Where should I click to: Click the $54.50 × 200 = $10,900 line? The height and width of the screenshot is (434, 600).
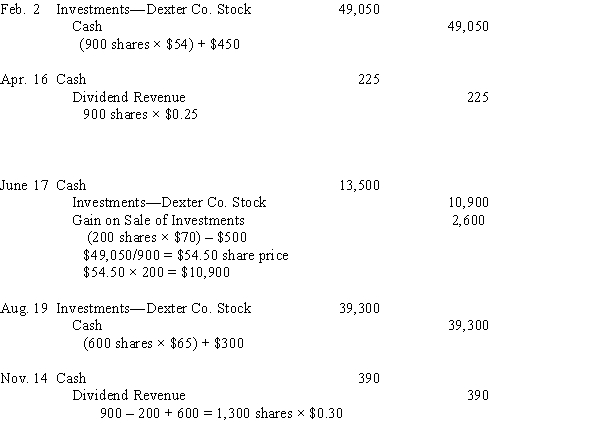pyautogui.click(x=157, y=272)
